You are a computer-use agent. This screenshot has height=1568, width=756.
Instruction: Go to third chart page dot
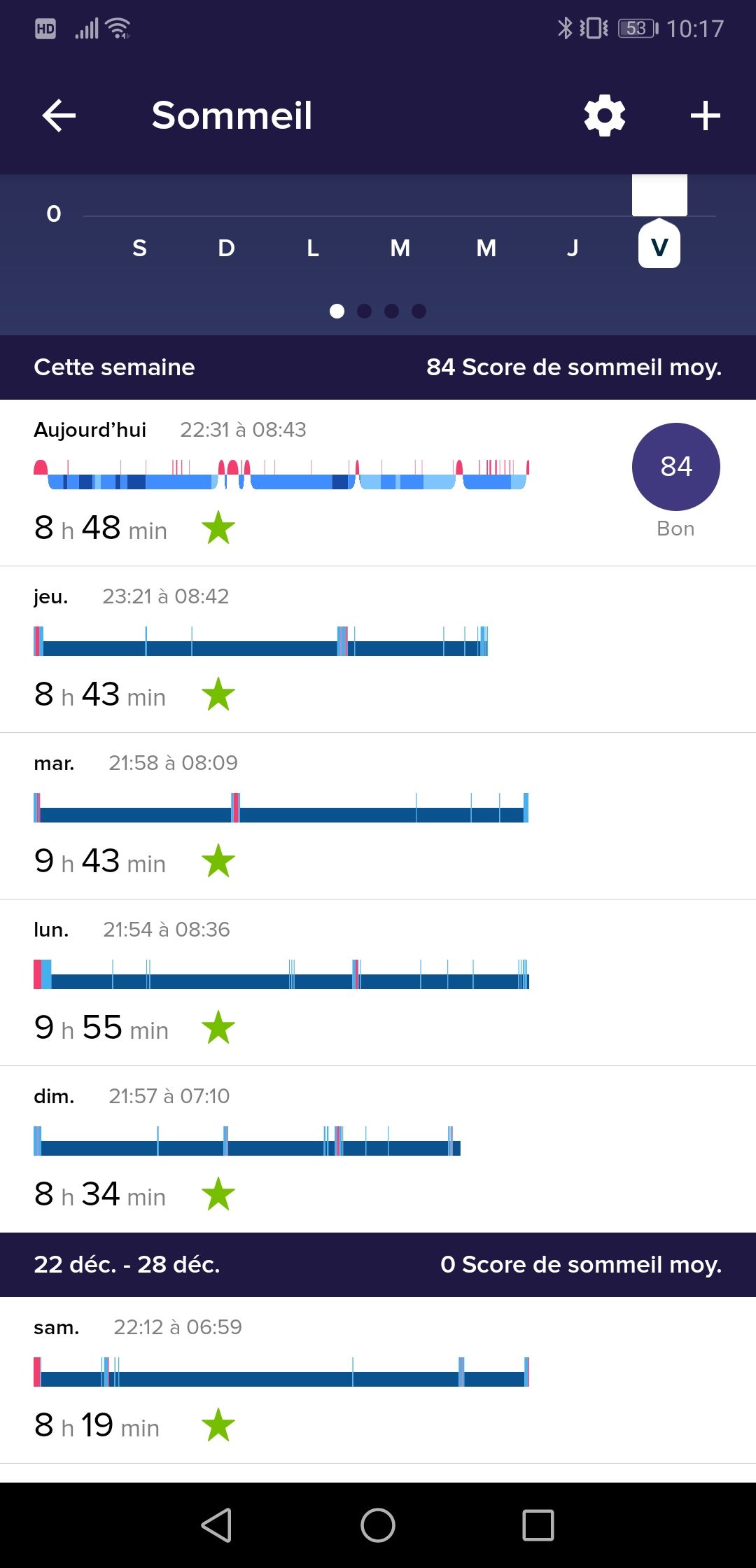tap(391, 311)
